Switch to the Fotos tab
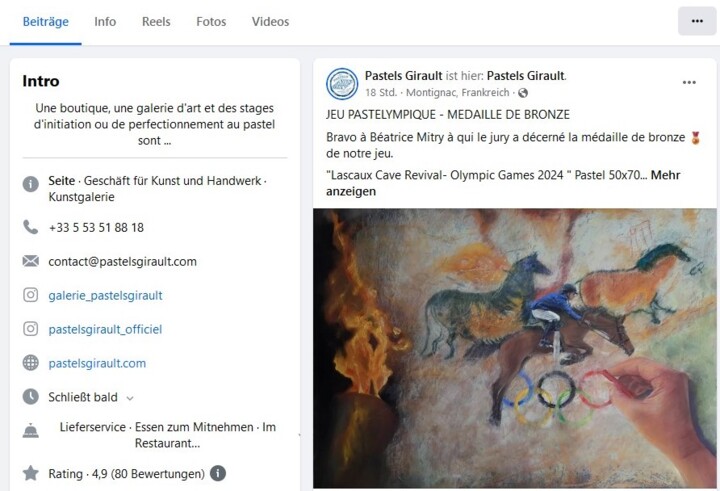Screen dimensions: 720x491 [211, 22]
